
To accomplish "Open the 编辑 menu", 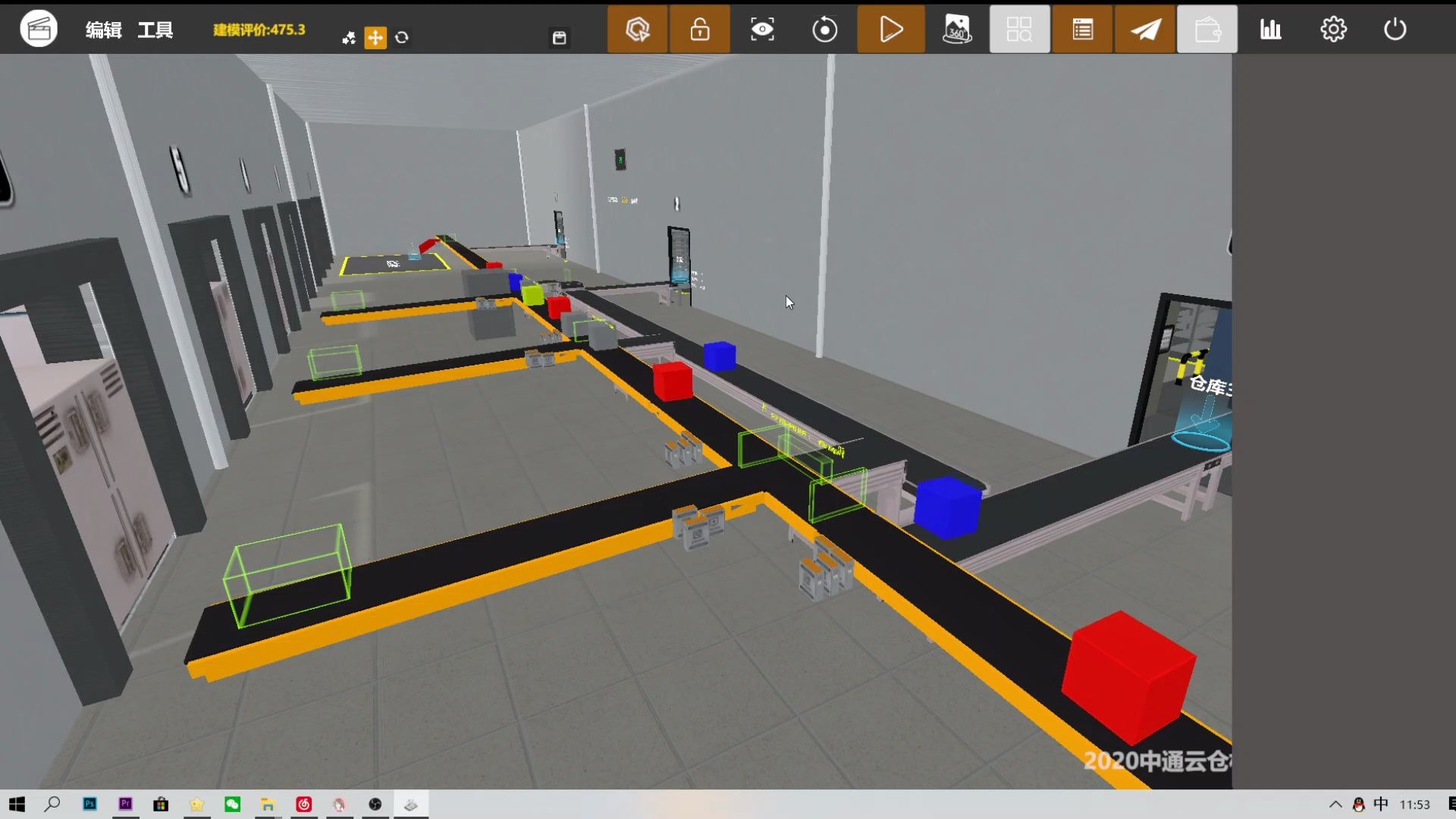I will [x=104, y=30].
